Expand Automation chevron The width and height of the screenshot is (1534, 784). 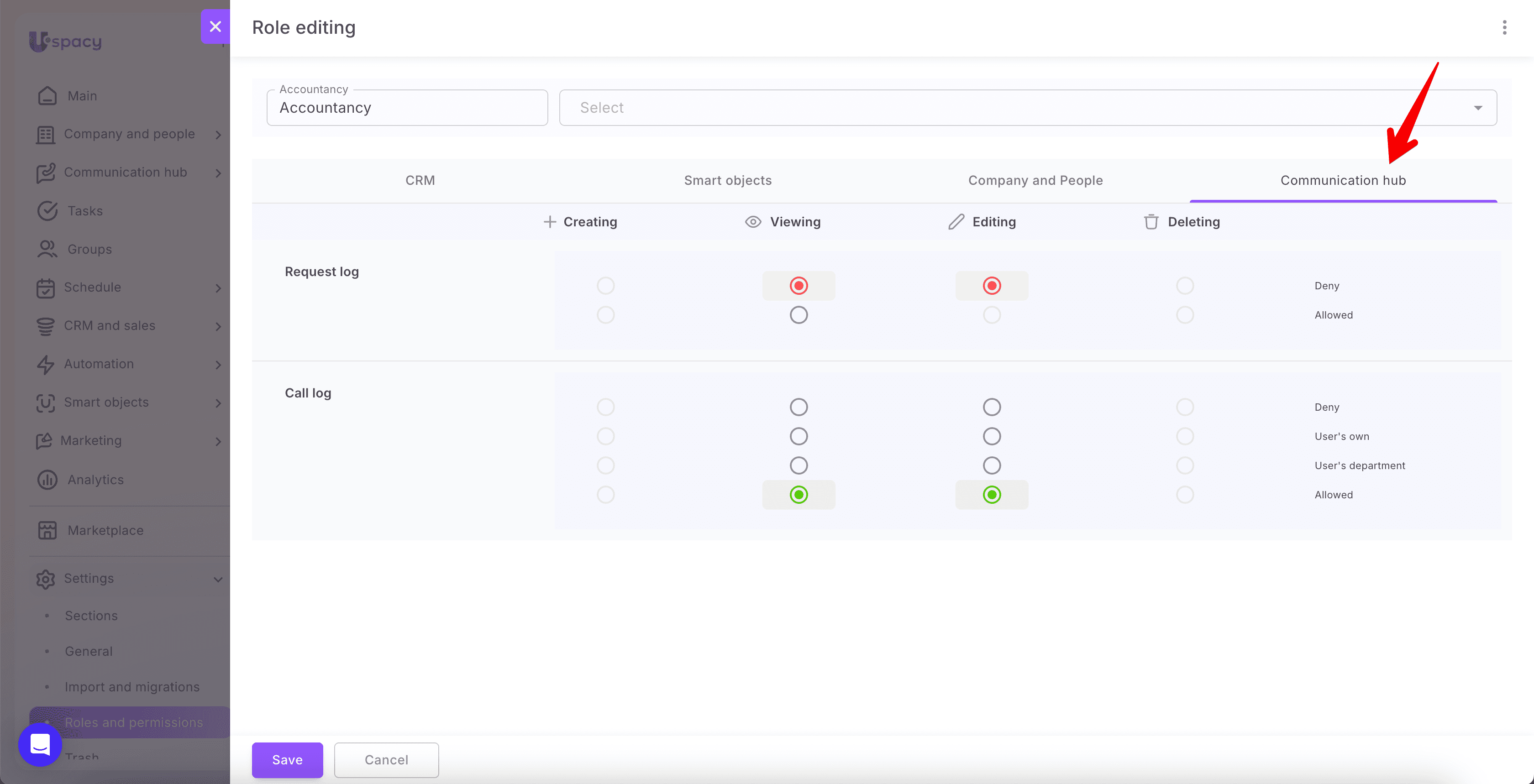pos(218,365)
